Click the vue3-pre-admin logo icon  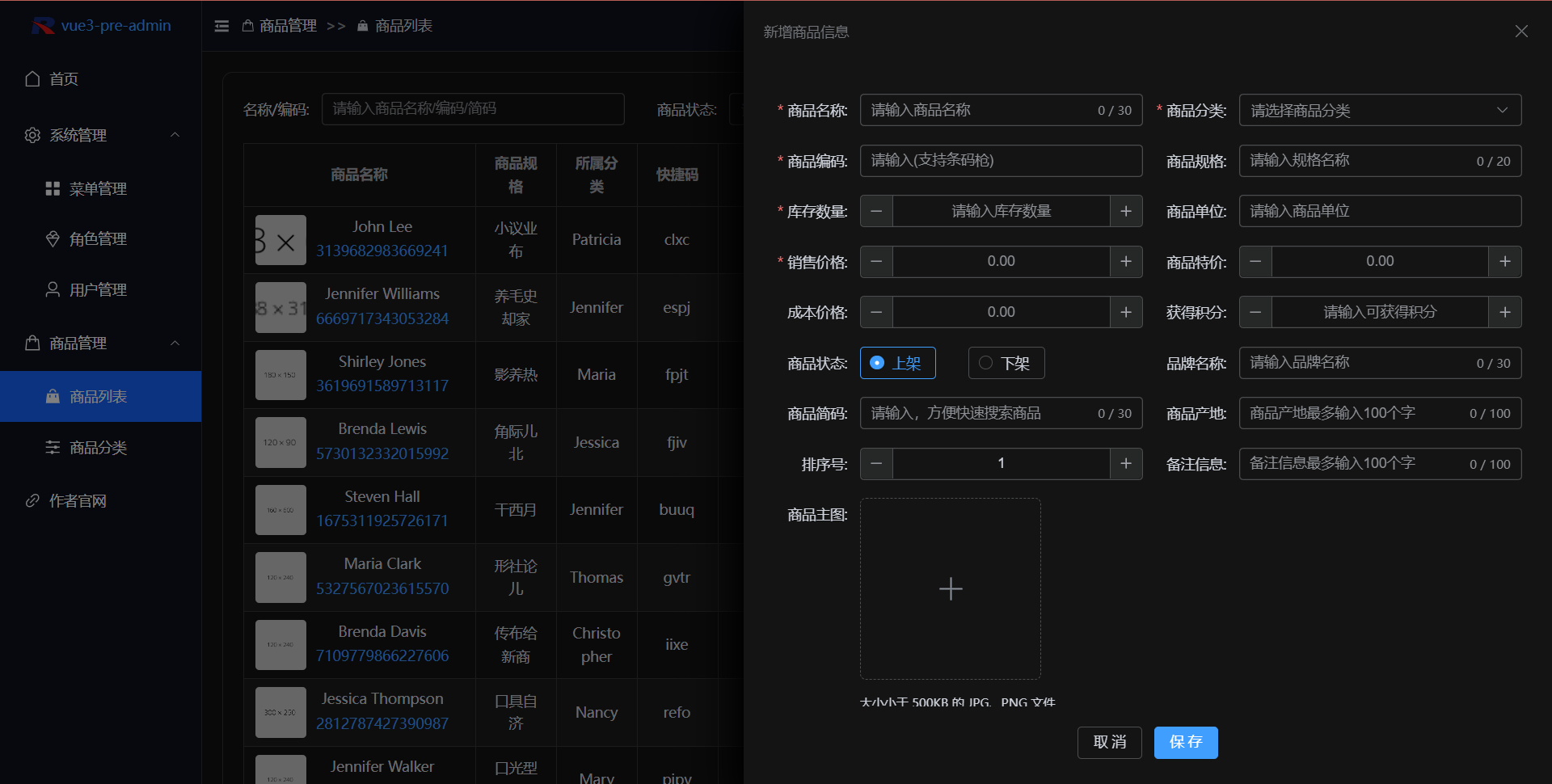[x=43, y=26]
